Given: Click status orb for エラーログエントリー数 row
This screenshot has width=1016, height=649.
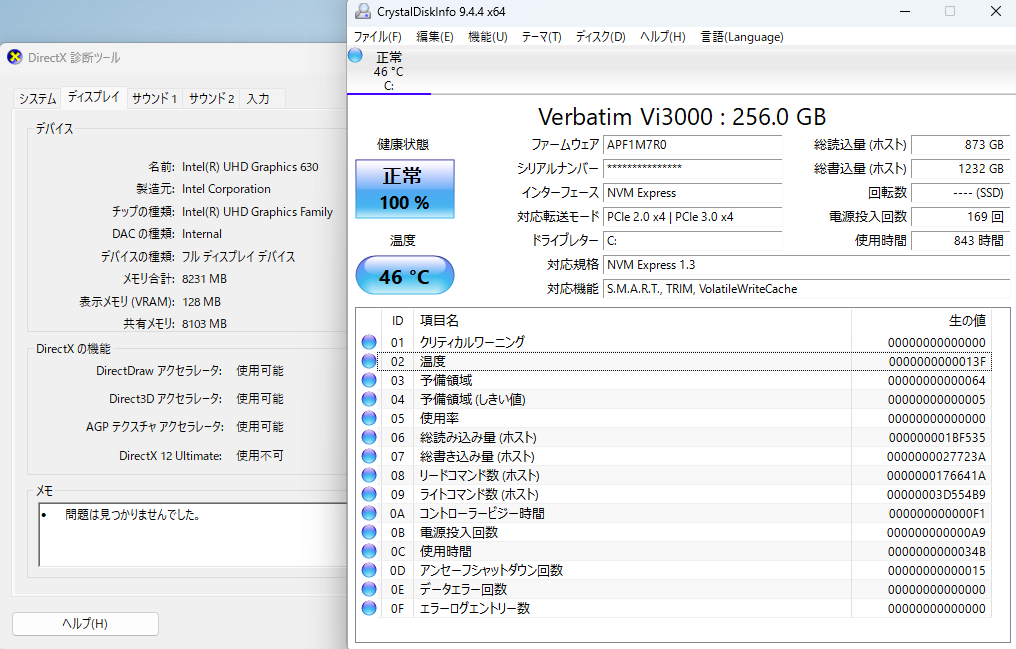Looking at the screenshot, I should pos(369,608).
